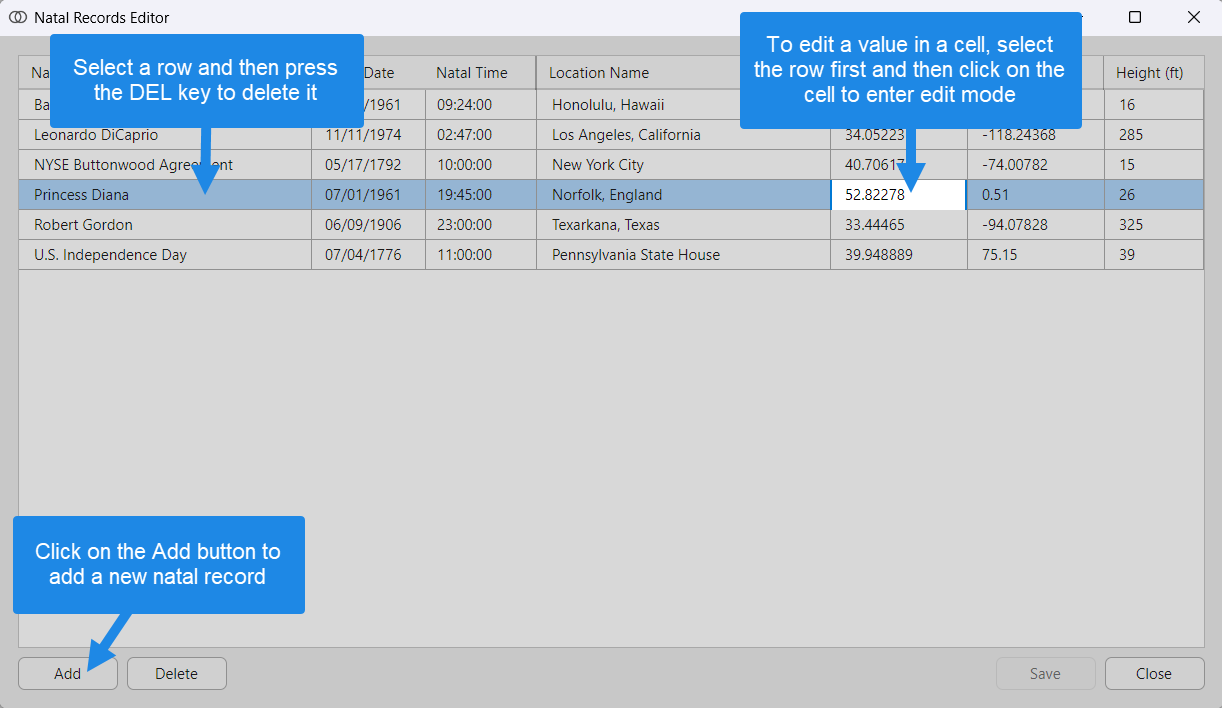Click the -118.24368 longitude cell

coord(1018,135)
